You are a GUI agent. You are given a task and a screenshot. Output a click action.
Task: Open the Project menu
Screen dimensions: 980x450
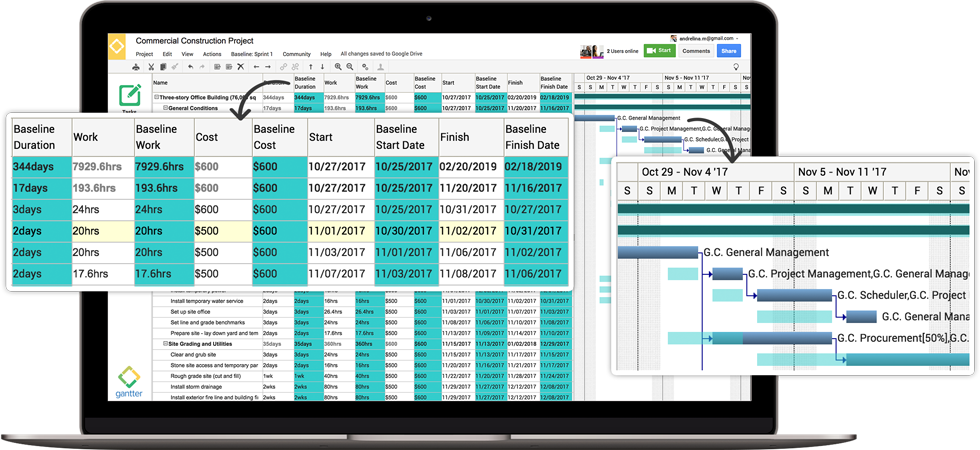pos(144,54)
